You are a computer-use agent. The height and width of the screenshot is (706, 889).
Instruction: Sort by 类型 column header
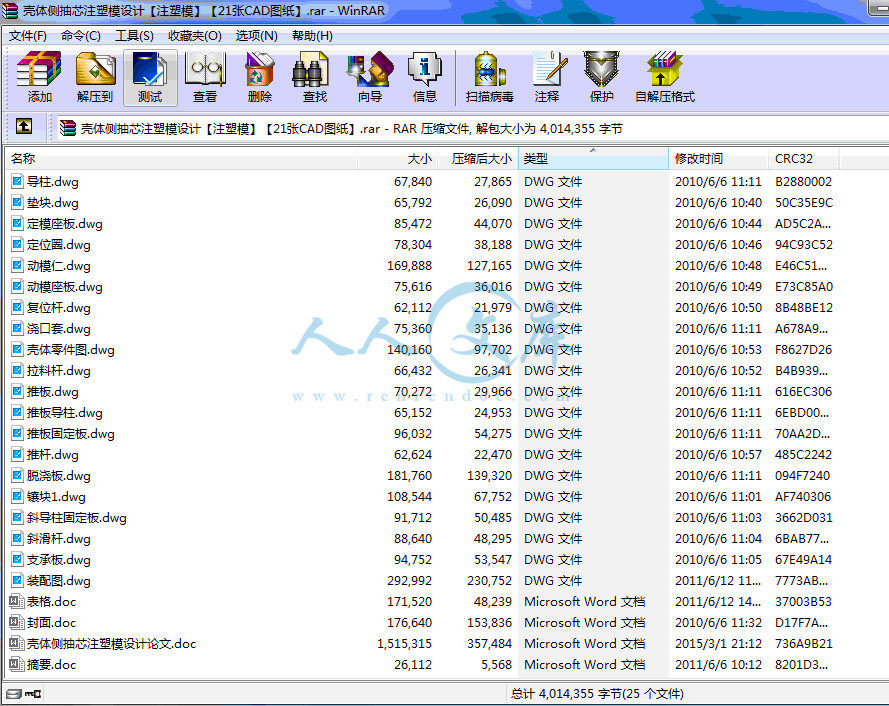[593, 159]
